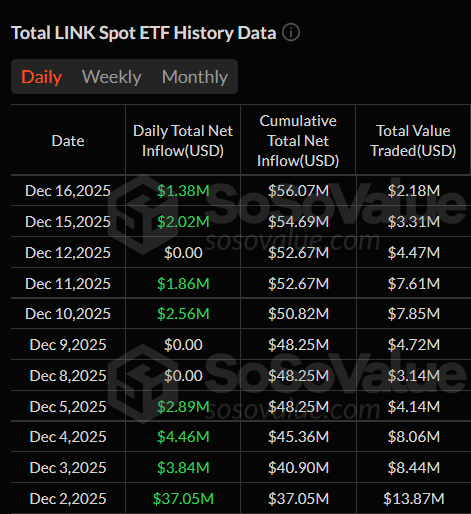Select the Dec 16,2025 date cell
Screen dimensions: 471x514
pos(68,191)
